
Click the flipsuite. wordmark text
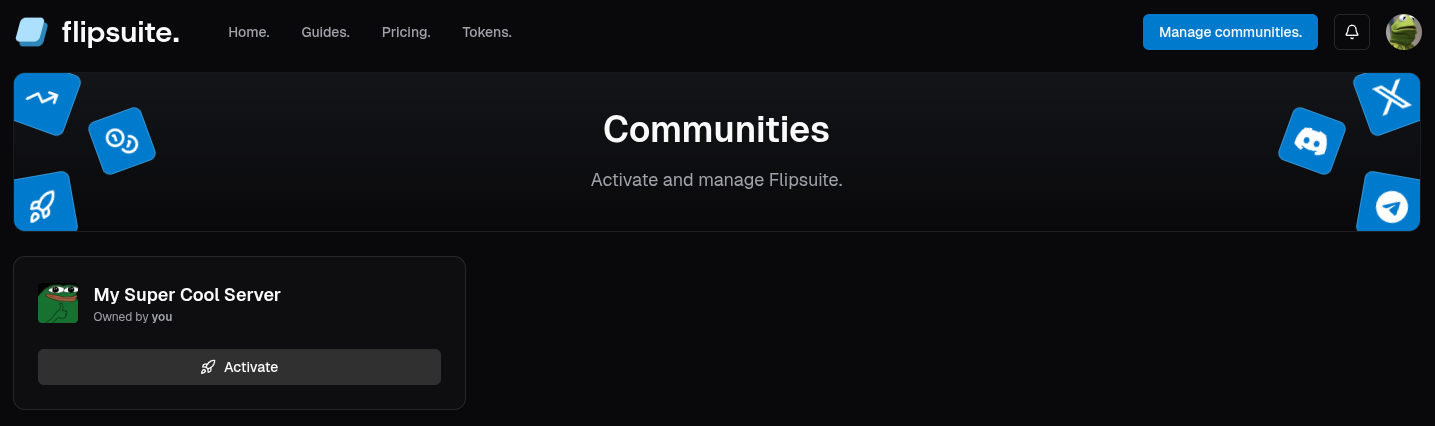click(120, 33)
